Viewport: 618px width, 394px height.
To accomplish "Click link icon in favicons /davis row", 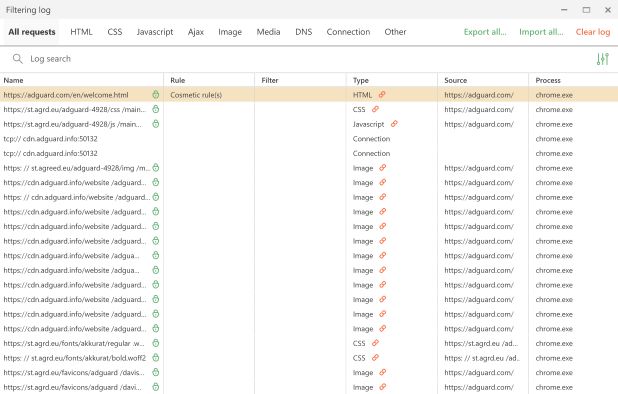I will pos(382,372).
